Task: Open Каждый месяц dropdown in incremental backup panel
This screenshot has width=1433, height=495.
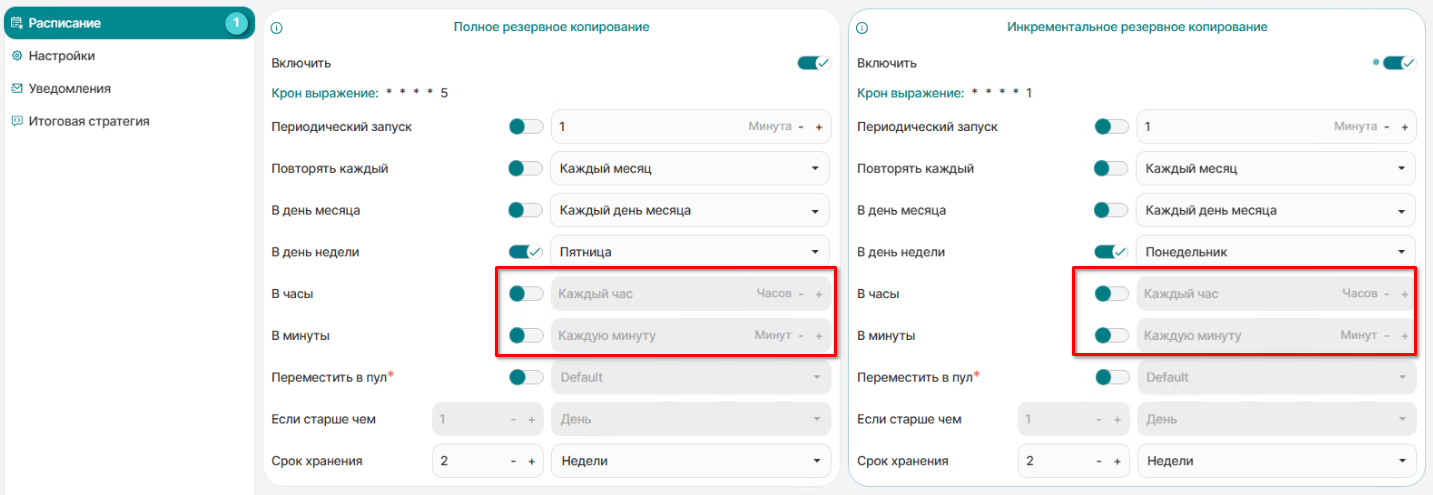Action: coord(1276,169)
